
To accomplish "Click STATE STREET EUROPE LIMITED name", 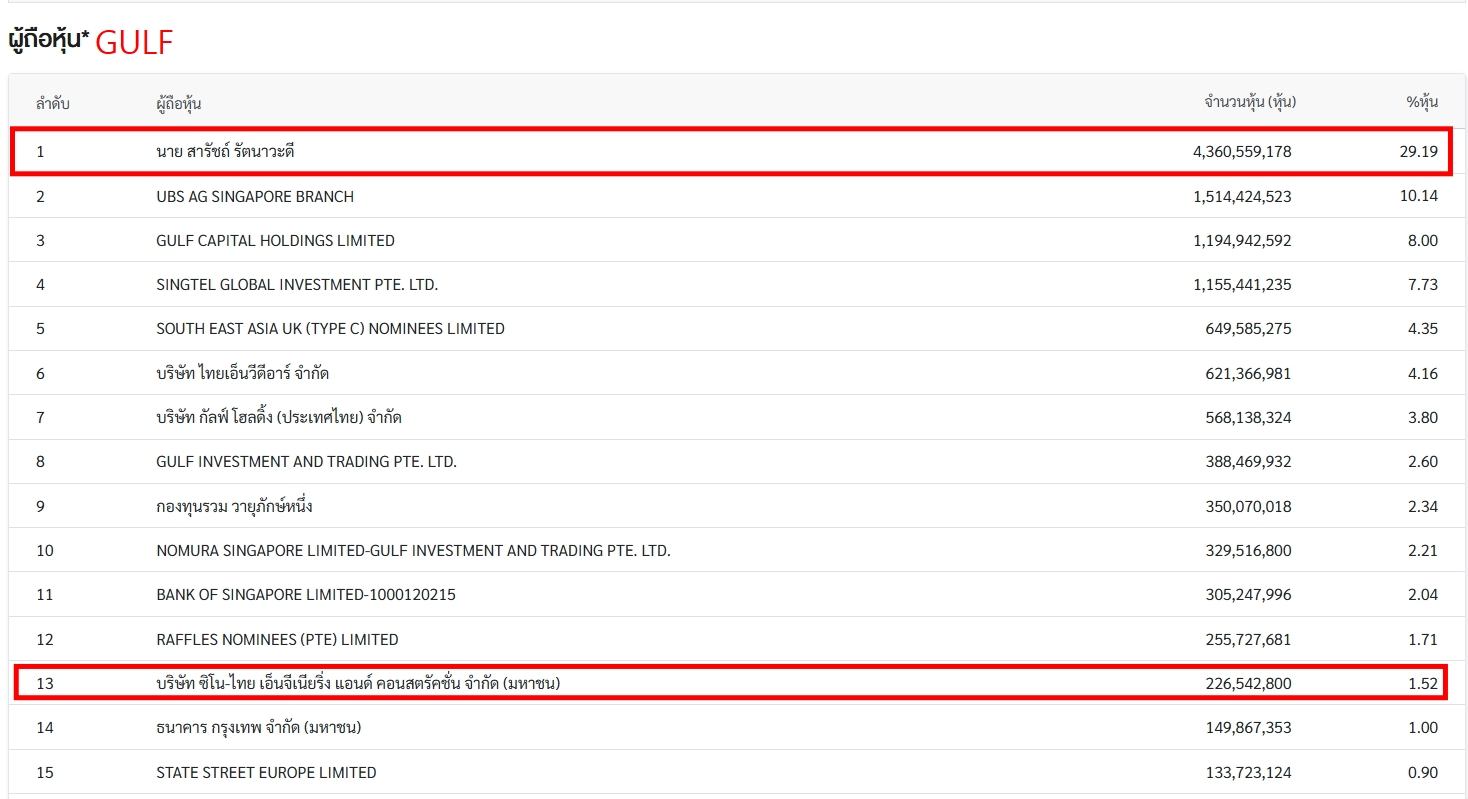I will point(266,772).
